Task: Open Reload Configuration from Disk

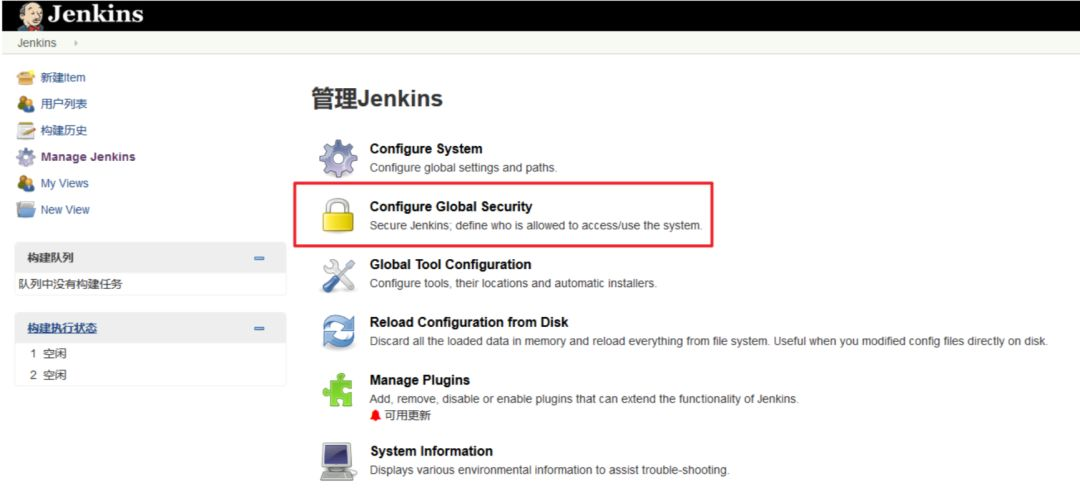Action: pos(469,322)
